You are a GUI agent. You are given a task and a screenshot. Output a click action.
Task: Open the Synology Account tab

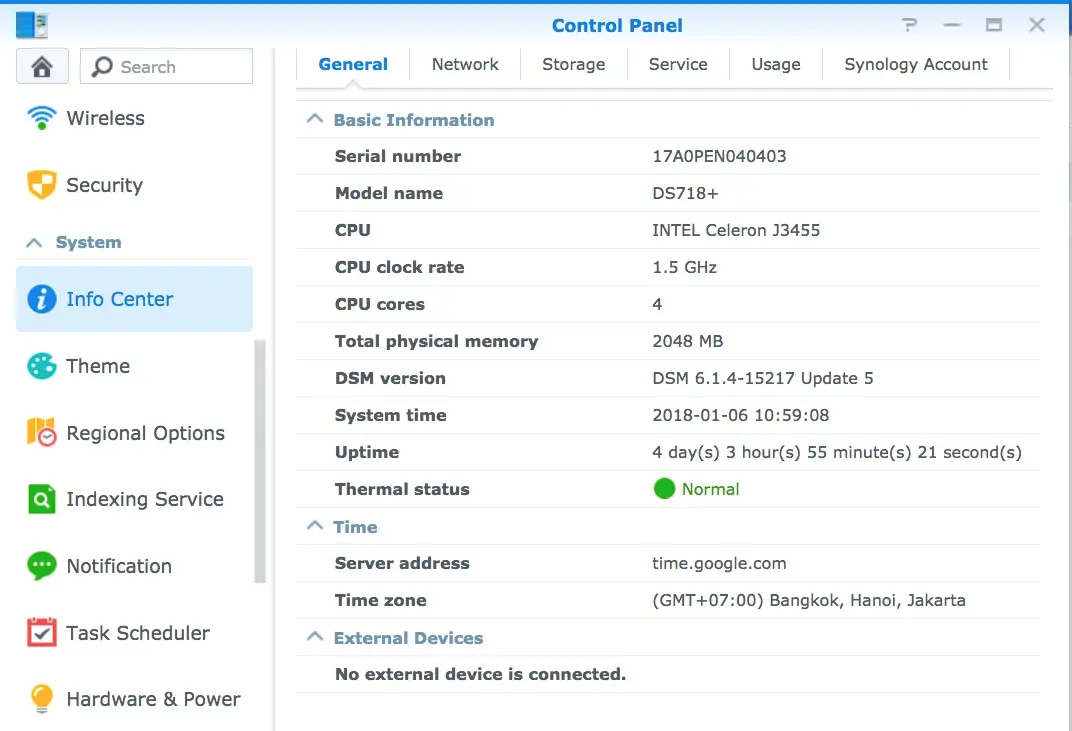pyautogui.click(x=915, y=64)
